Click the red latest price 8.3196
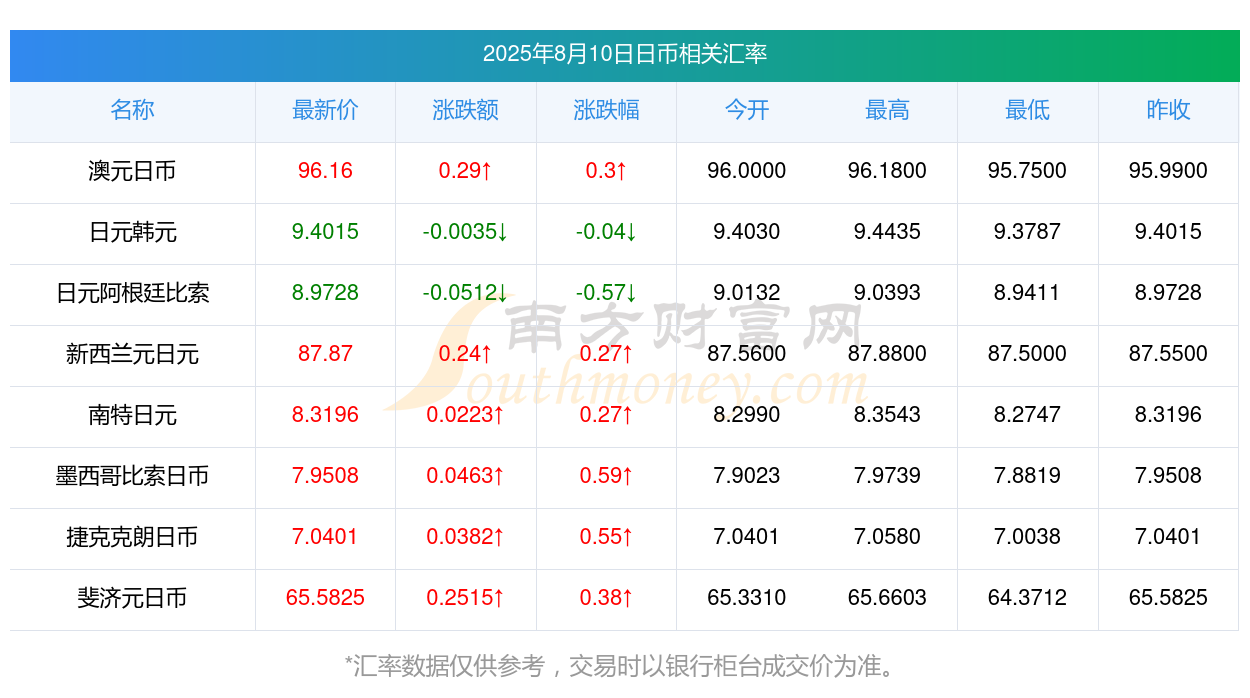The height and width of the screenshot is (698, 1250). click(x=325, y=415)
